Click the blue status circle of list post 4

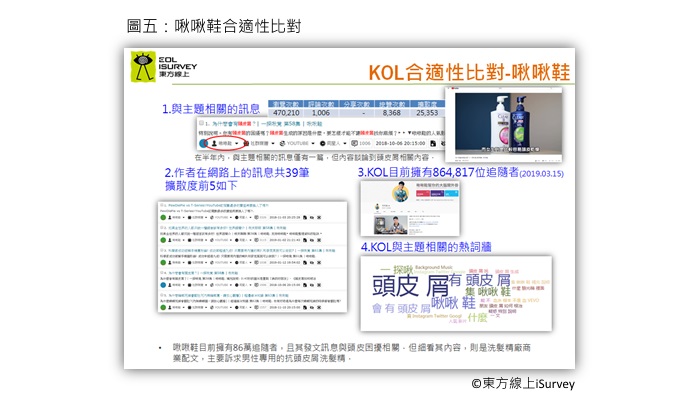163,285
